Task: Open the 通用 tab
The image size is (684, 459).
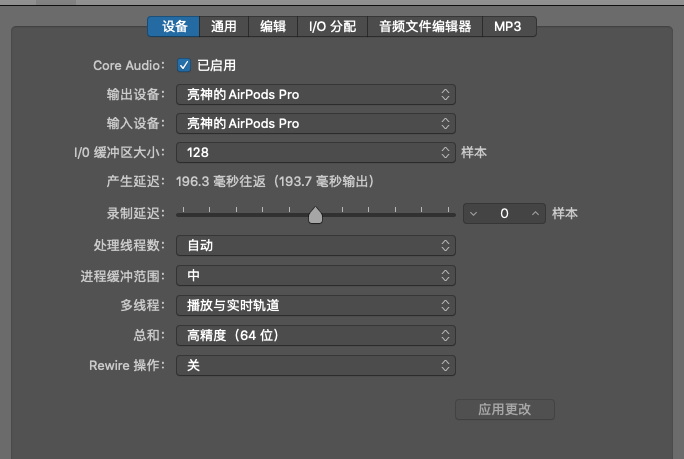Action: click(x=224, y=27)
